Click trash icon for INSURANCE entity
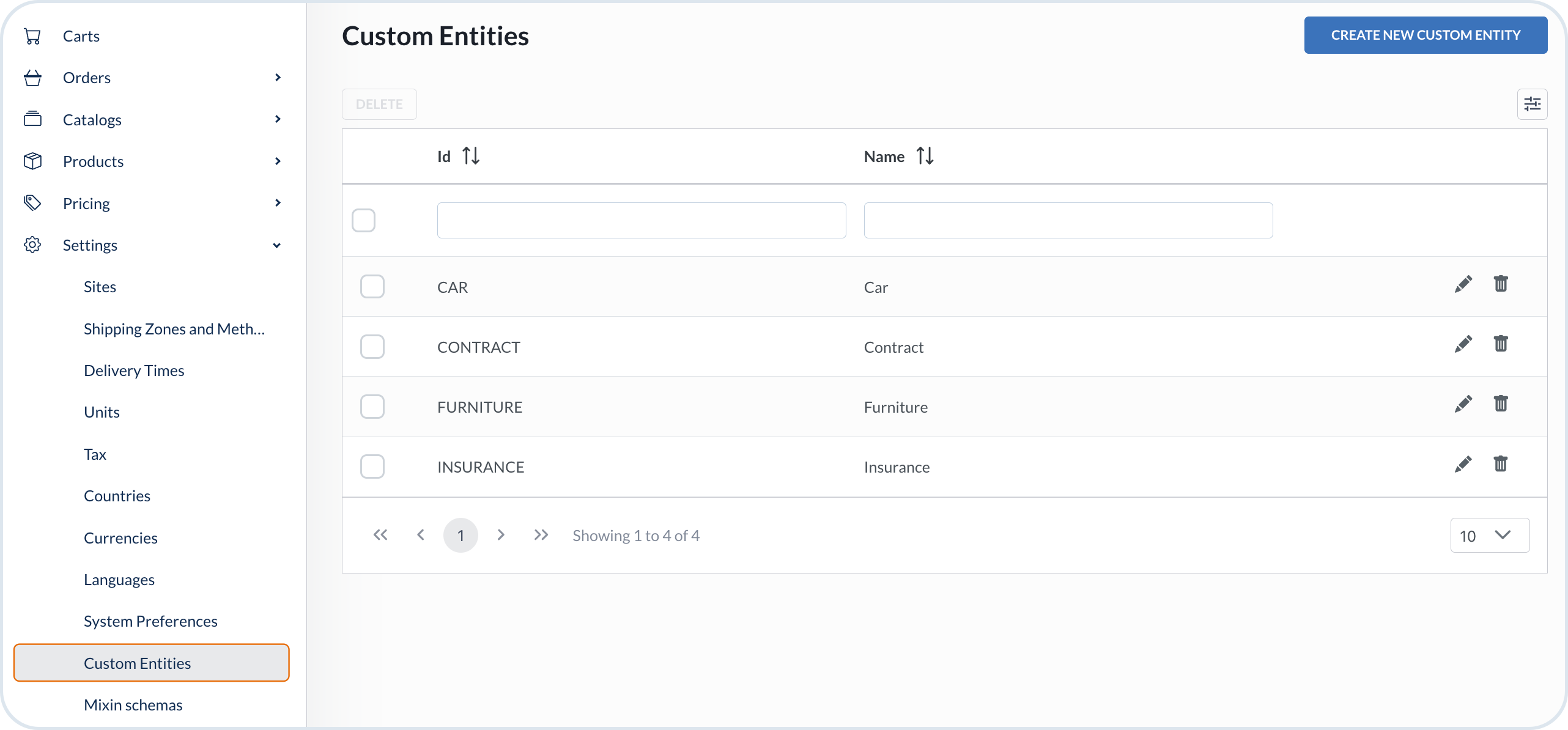 tap(1500, 464)
